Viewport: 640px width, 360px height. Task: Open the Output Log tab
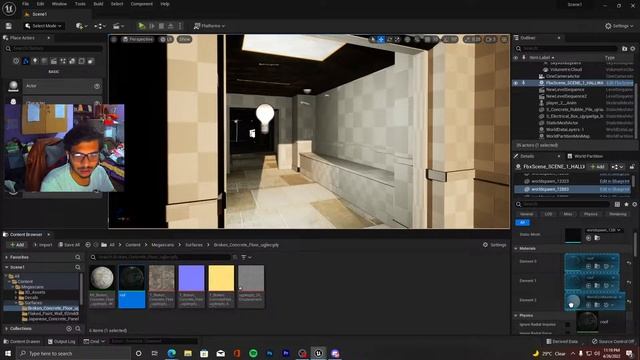click(x=62, y=342)
